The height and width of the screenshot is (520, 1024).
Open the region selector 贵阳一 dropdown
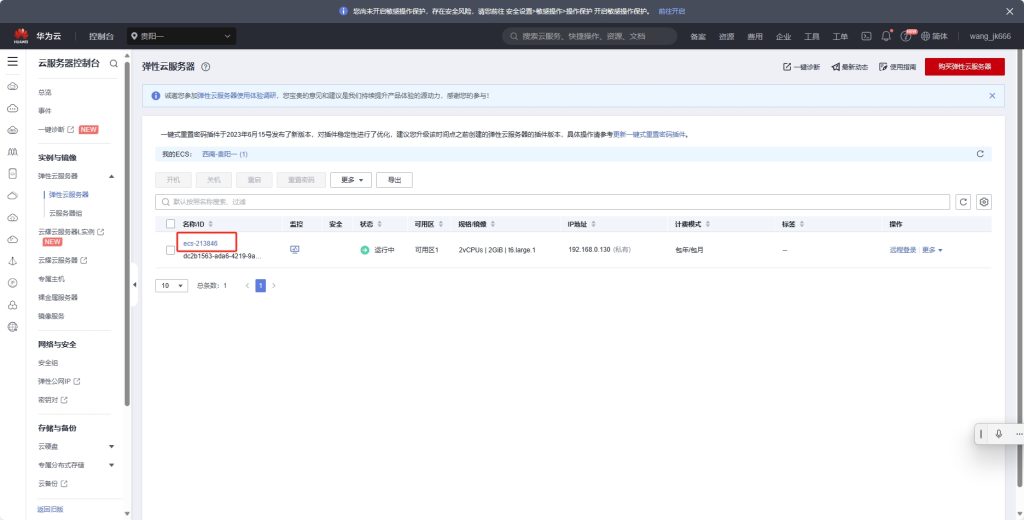181,37
